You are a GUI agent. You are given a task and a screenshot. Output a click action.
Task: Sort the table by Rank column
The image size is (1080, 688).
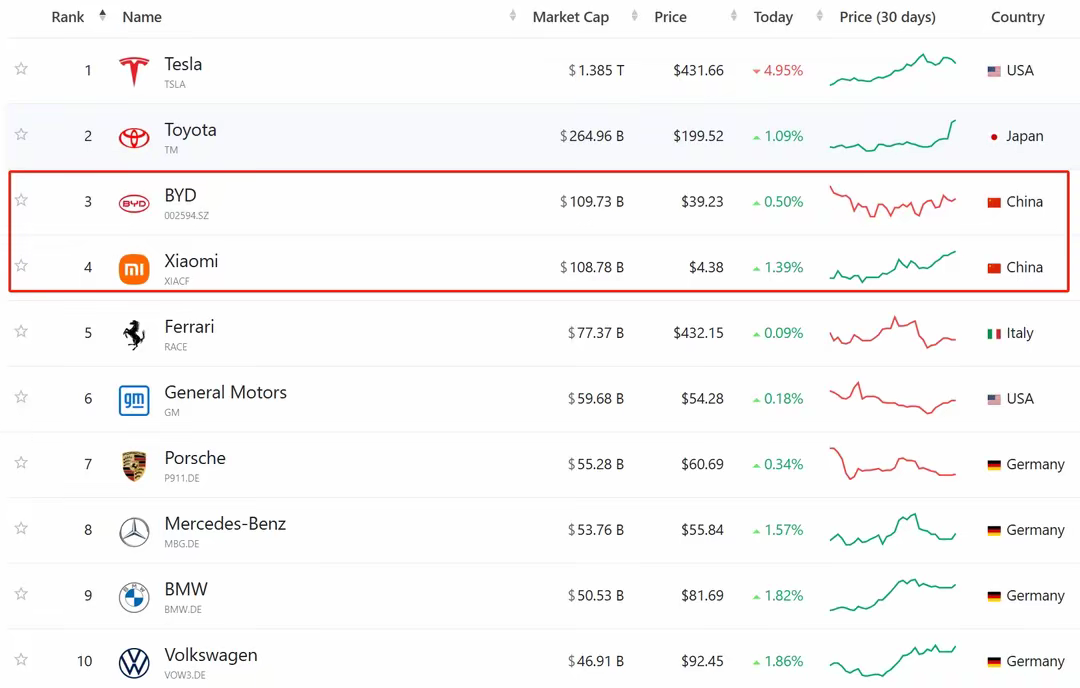[x=69, y=17]
